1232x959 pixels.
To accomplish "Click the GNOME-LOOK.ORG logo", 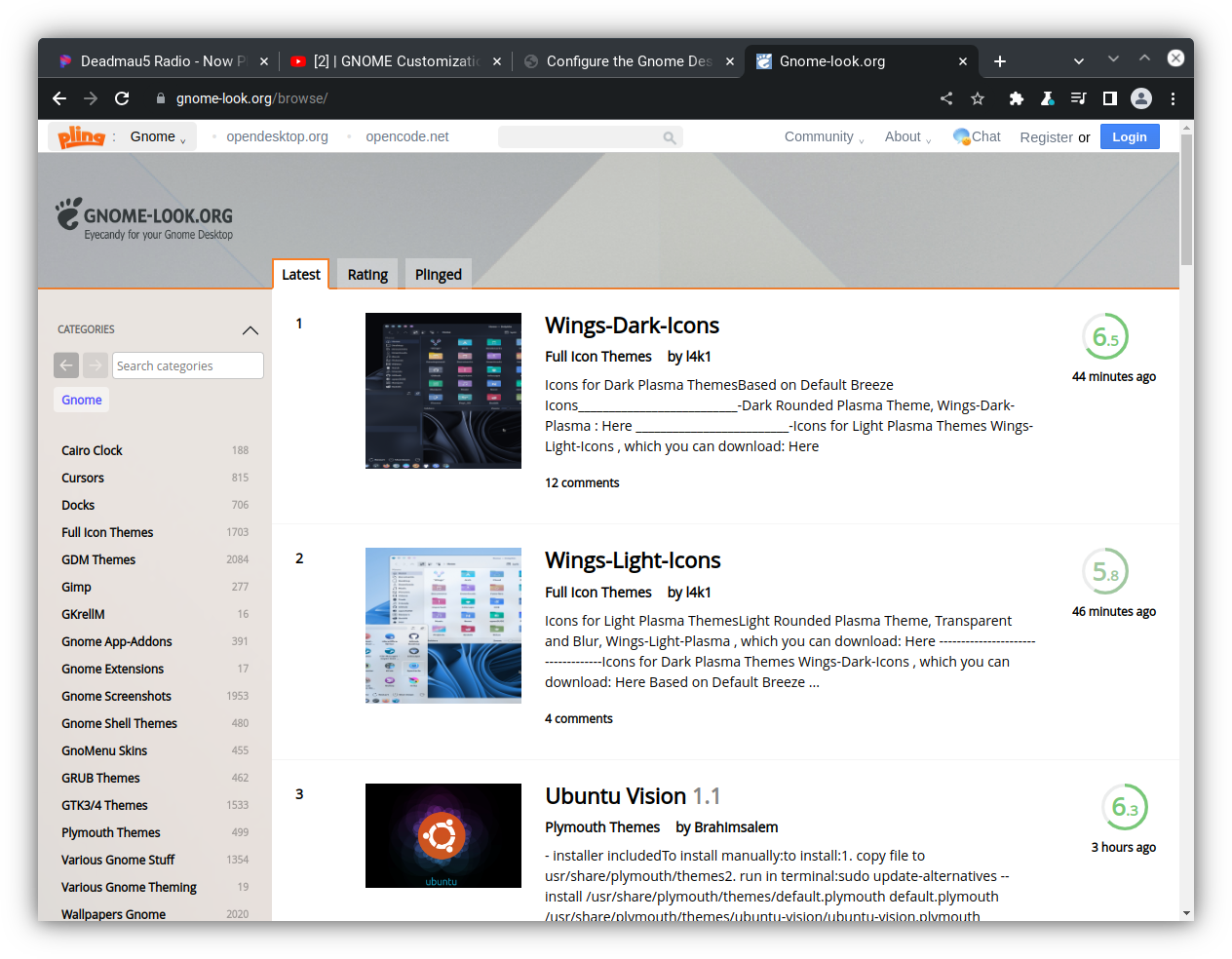I will [x=144, y=219].
